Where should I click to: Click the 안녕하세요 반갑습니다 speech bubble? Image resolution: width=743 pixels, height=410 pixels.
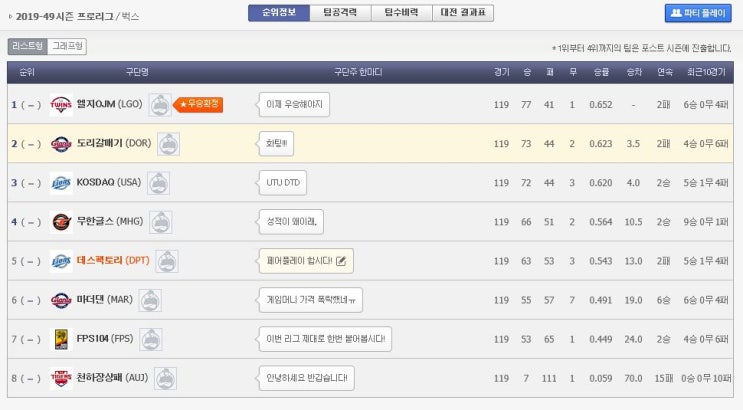[307, 378]
